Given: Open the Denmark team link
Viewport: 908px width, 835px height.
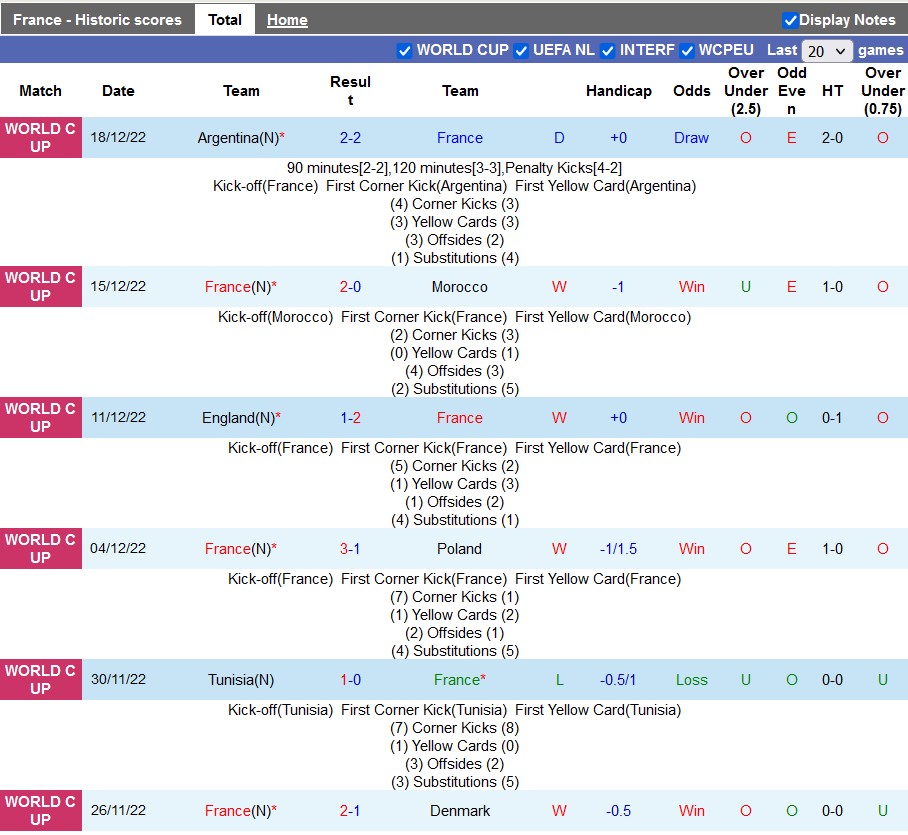Looking at the screenshot, I should 459,811.
